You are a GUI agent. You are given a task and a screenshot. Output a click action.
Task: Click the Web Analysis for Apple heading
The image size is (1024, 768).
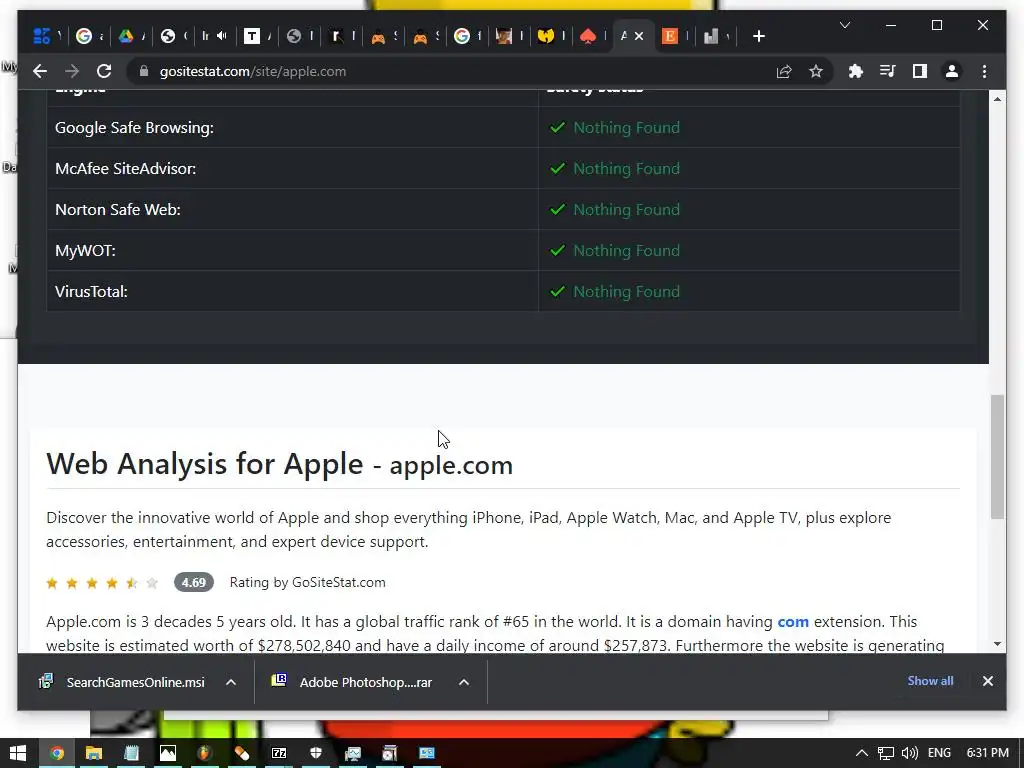click(280, 464)
